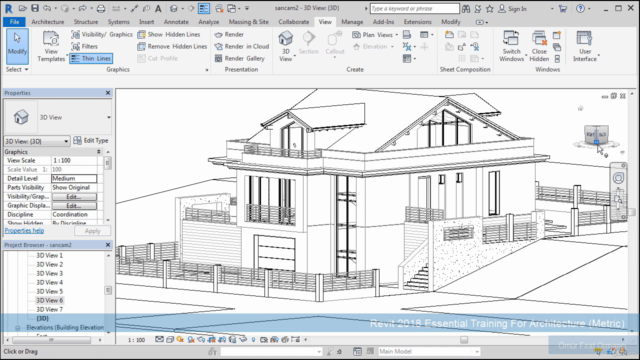Open the File tab
This screenshot has width=640, height=360.
[x=14, y=22]
